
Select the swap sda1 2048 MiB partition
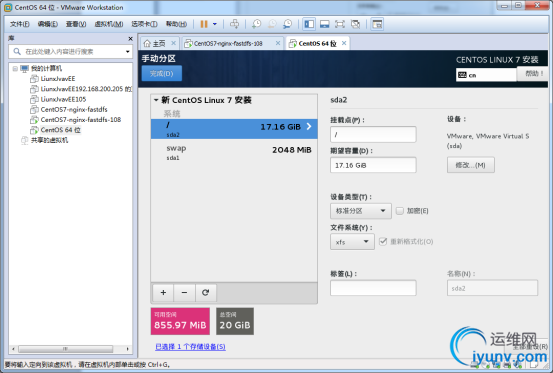pyautogui.click(x=234, y=152)
